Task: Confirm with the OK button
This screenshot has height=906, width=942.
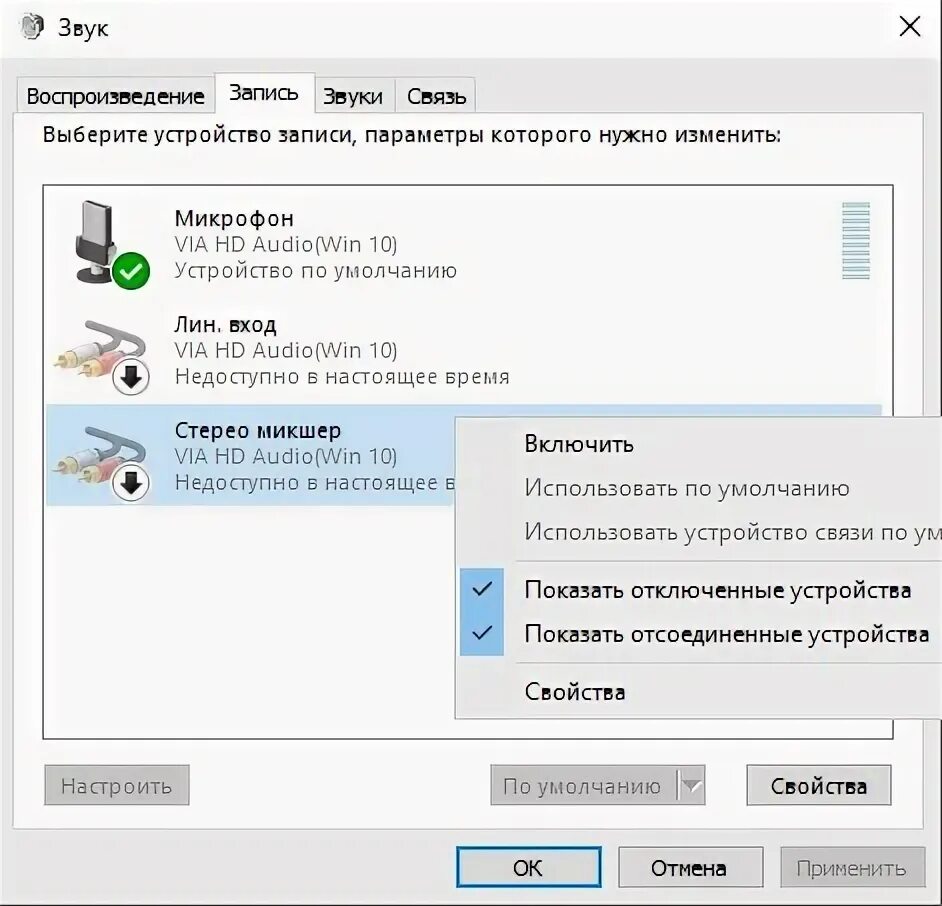Action: 528,867
